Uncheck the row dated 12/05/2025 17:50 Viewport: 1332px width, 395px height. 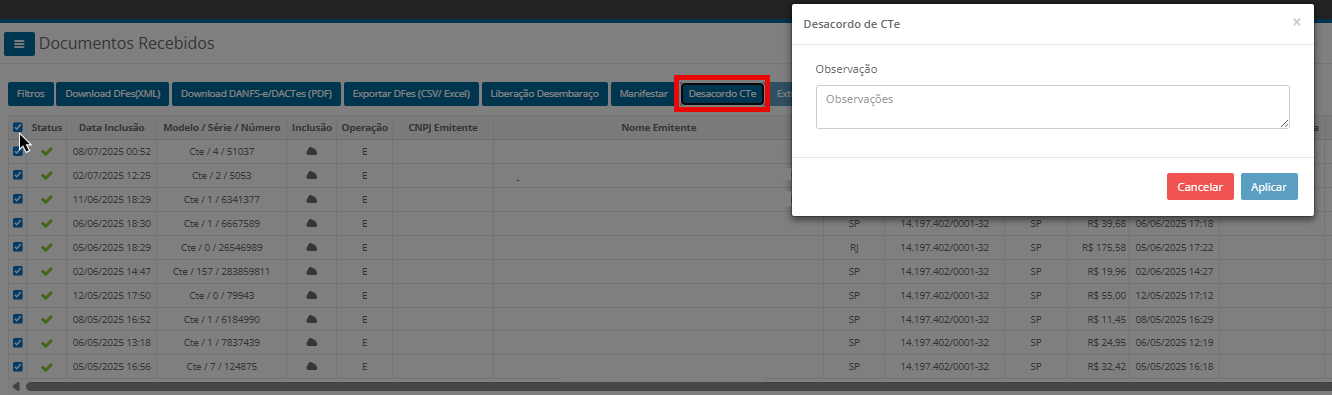17,295
